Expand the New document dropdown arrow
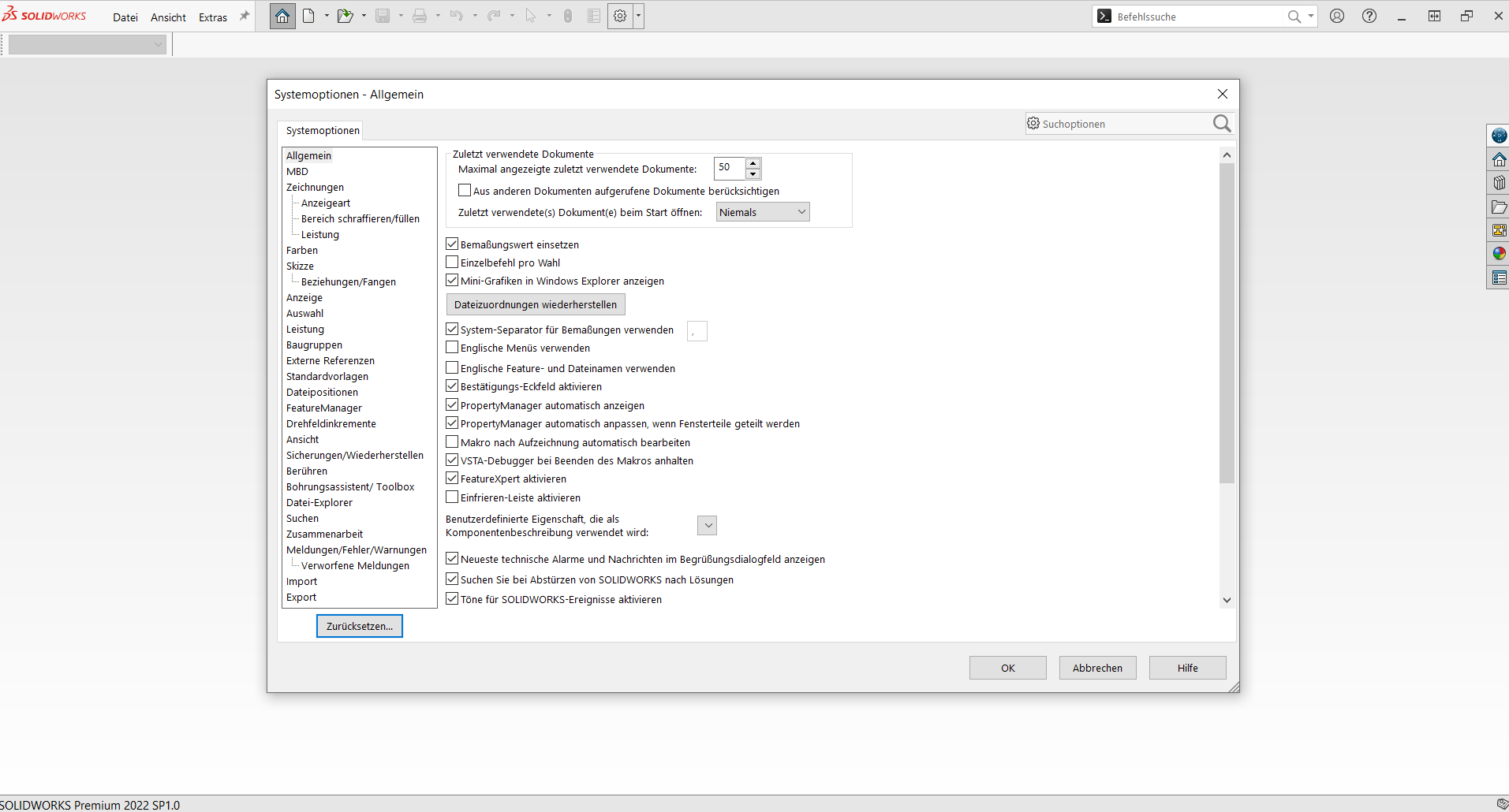Screen dimensions: 1509x812 click(327, 16)
